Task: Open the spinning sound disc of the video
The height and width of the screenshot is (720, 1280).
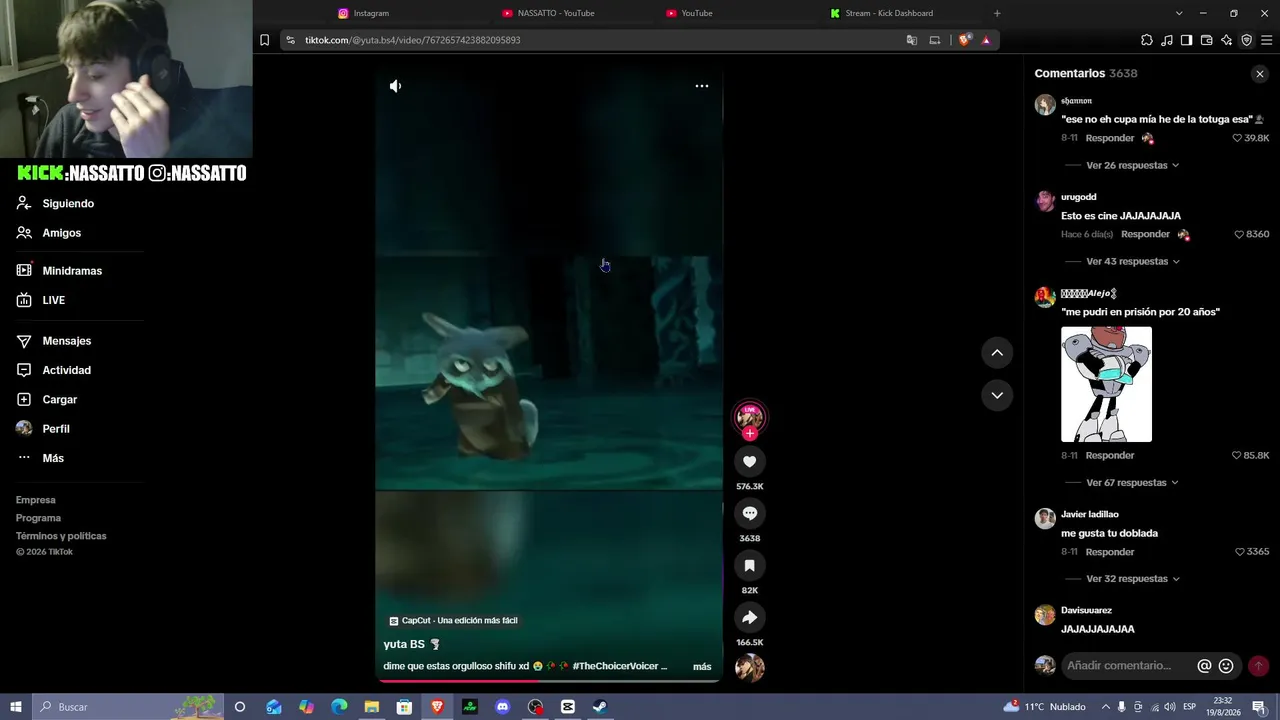Action: (750, 667)
